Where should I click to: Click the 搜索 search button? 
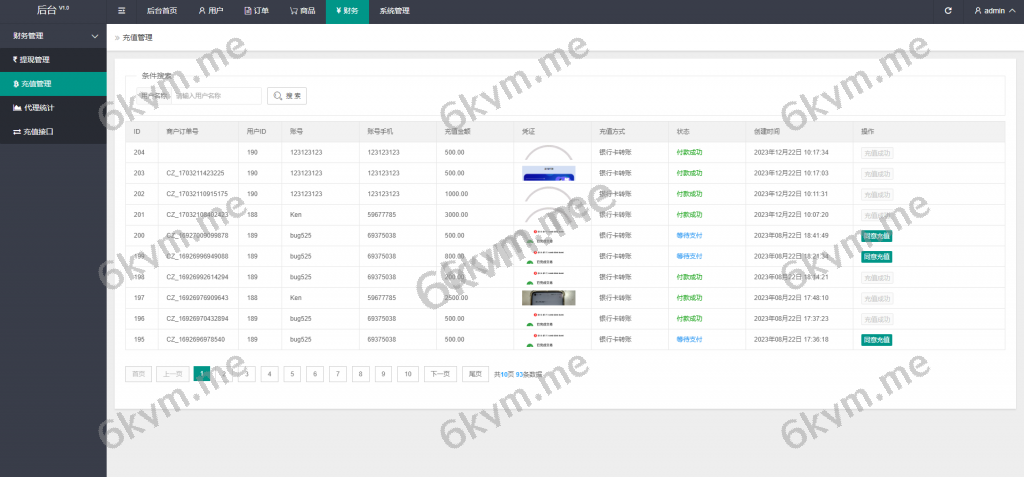click(287, 96)
